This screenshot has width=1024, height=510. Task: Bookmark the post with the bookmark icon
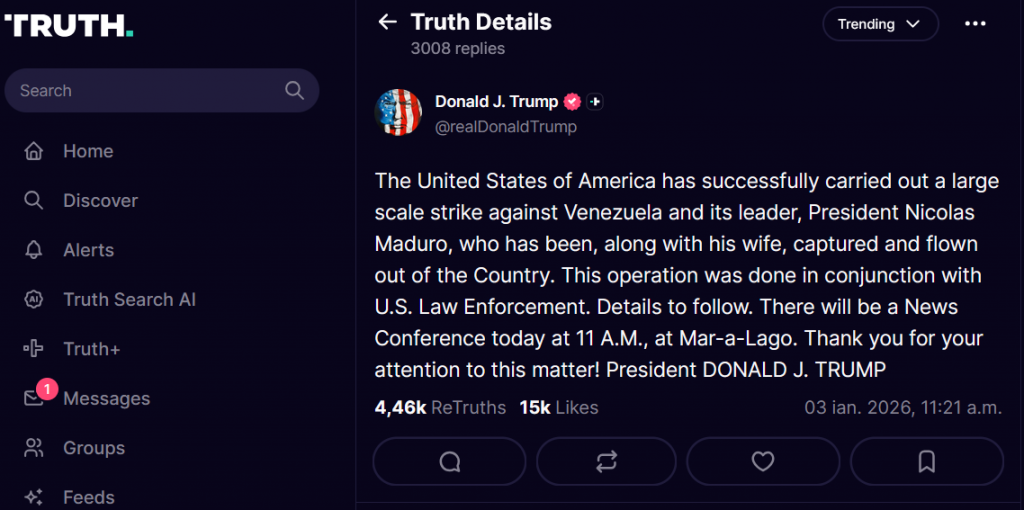point(926,461)
